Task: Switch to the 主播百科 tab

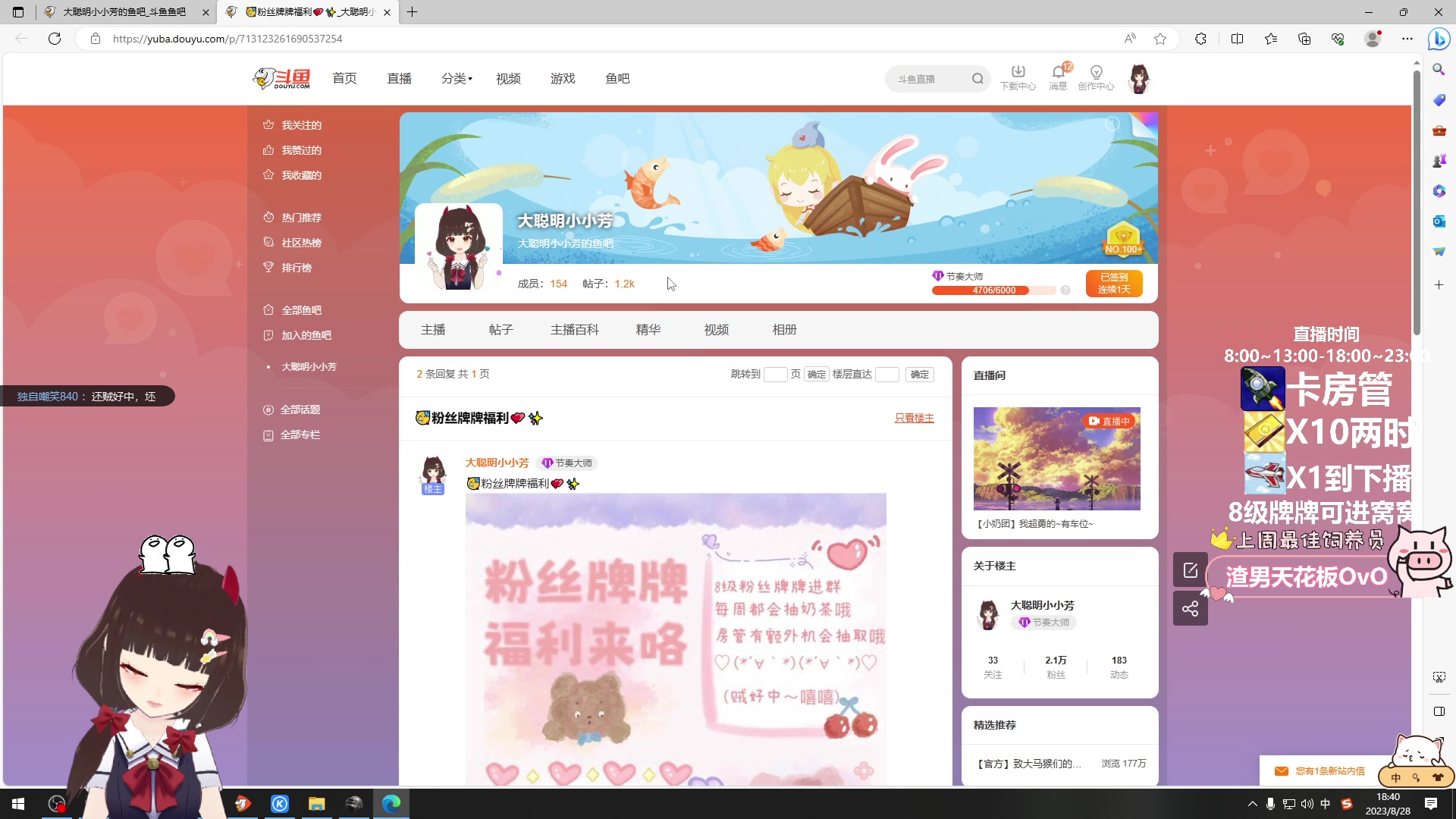Action: (x=574, y=330)
